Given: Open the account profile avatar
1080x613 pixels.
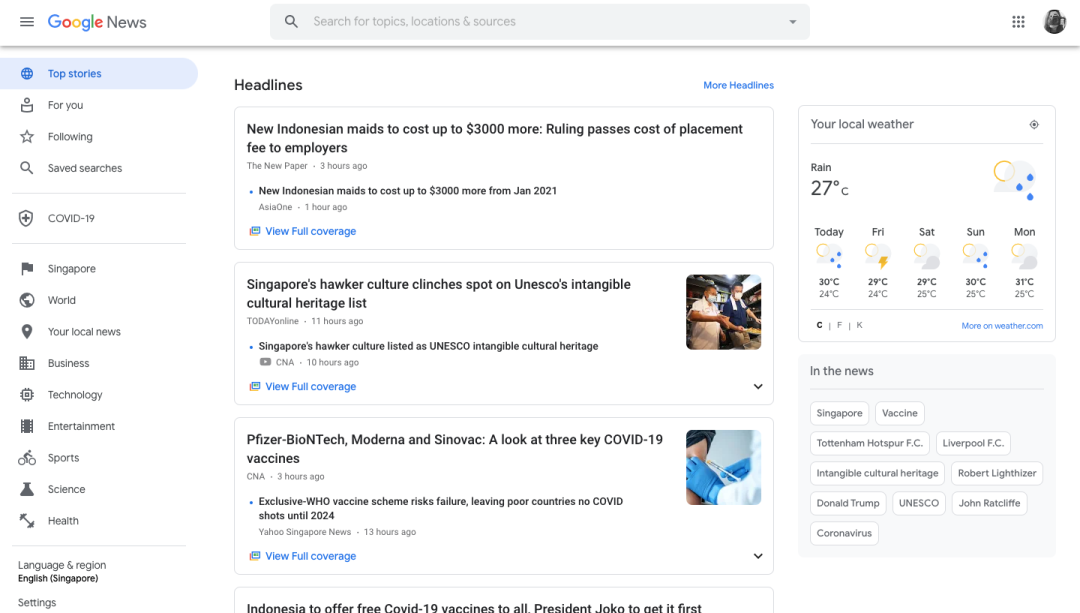Looking at the screenshot, I should [x=1054, y=22].
